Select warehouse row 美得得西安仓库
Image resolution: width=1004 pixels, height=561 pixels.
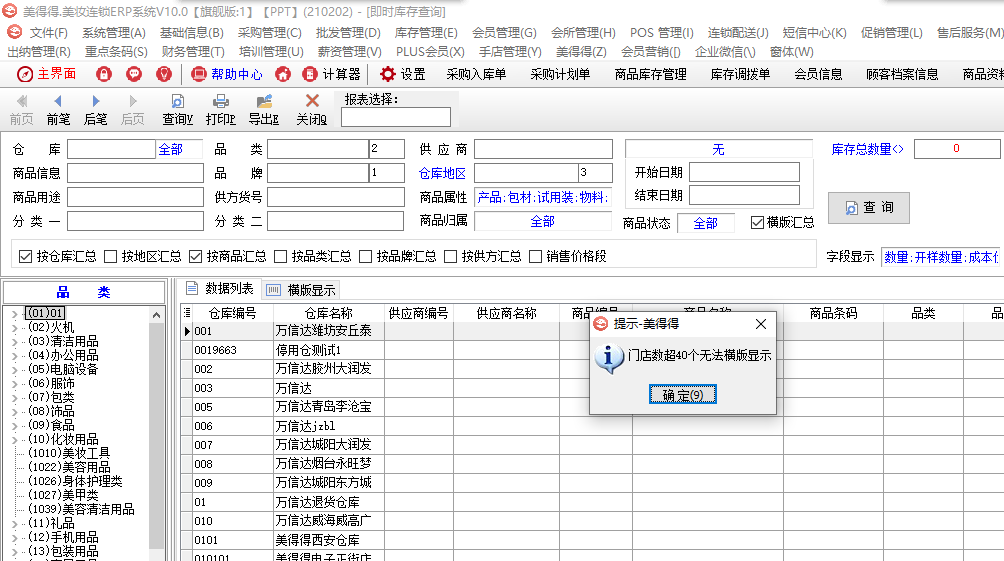point(318,541)
